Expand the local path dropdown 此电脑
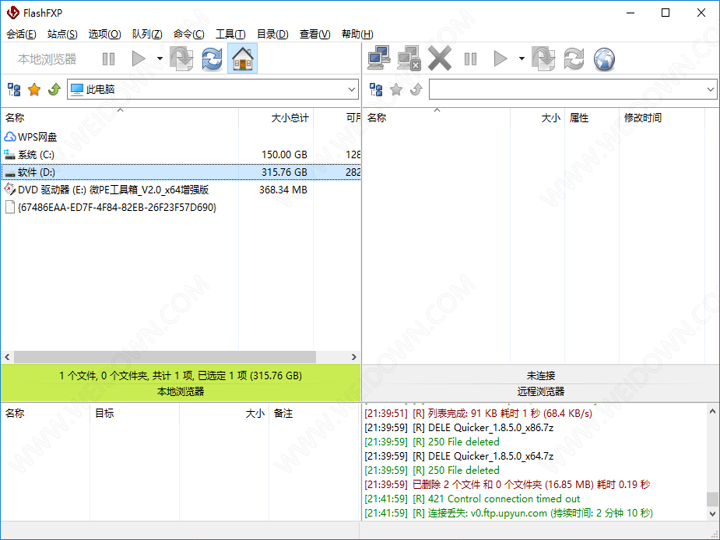Image resolution: width=720 pixels, height=540 pixels. [x=352, y=90]
